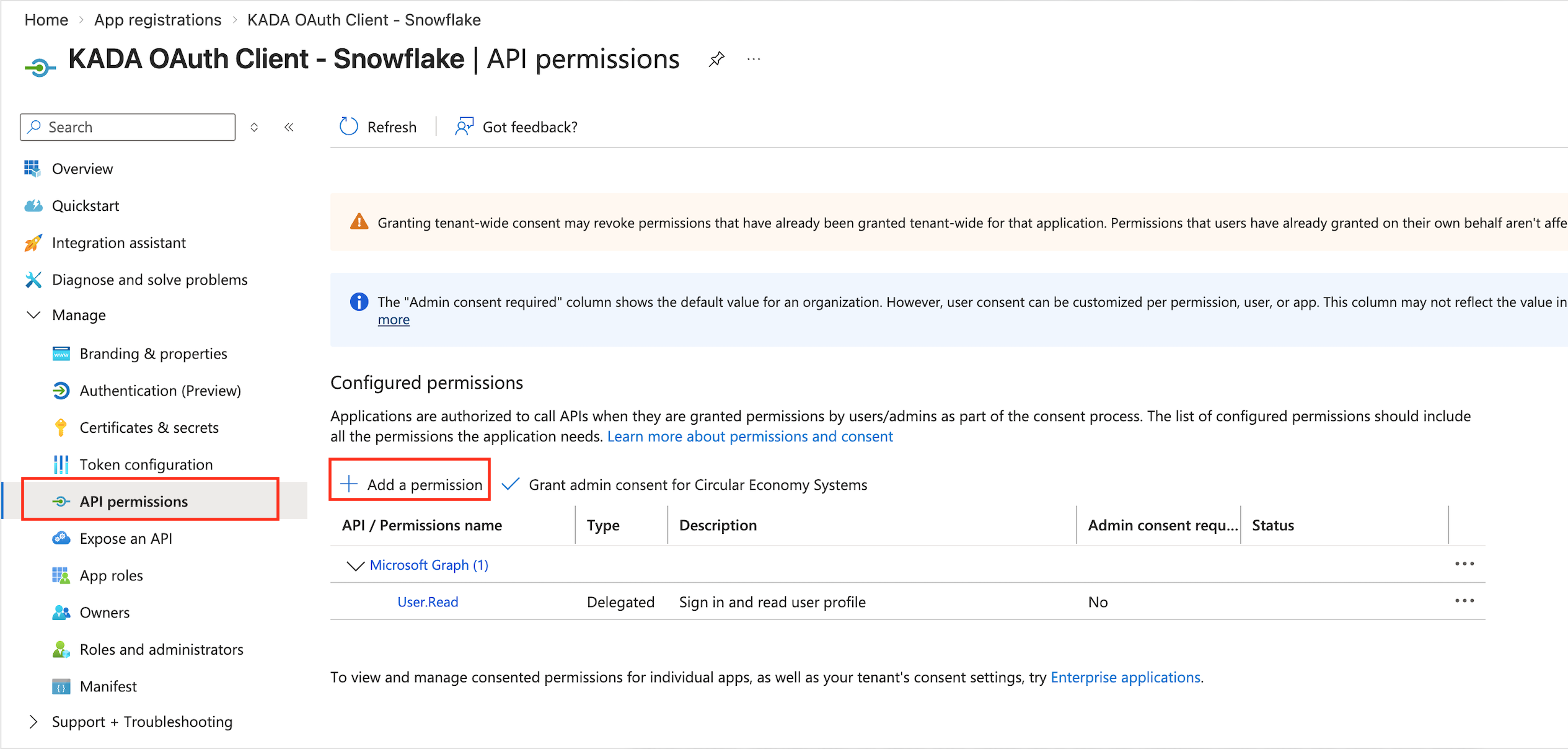Select Token configuration in sidebar
Screen dimensions: 1568x749
[146, 464]
